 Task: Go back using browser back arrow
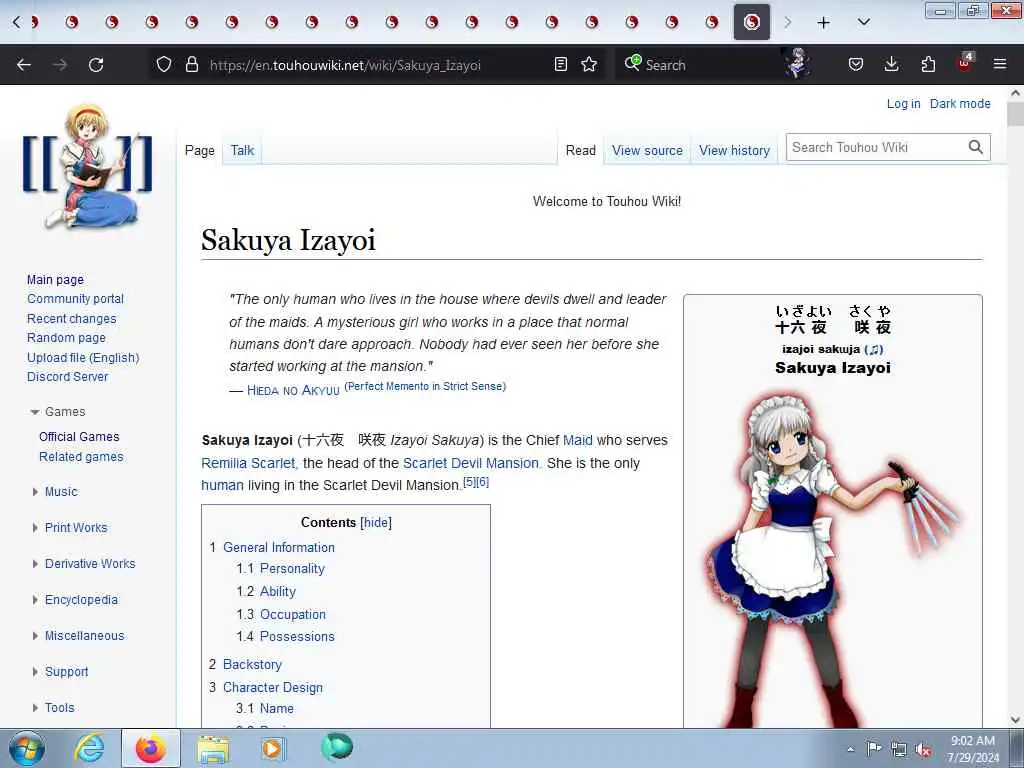pos(24,65)
